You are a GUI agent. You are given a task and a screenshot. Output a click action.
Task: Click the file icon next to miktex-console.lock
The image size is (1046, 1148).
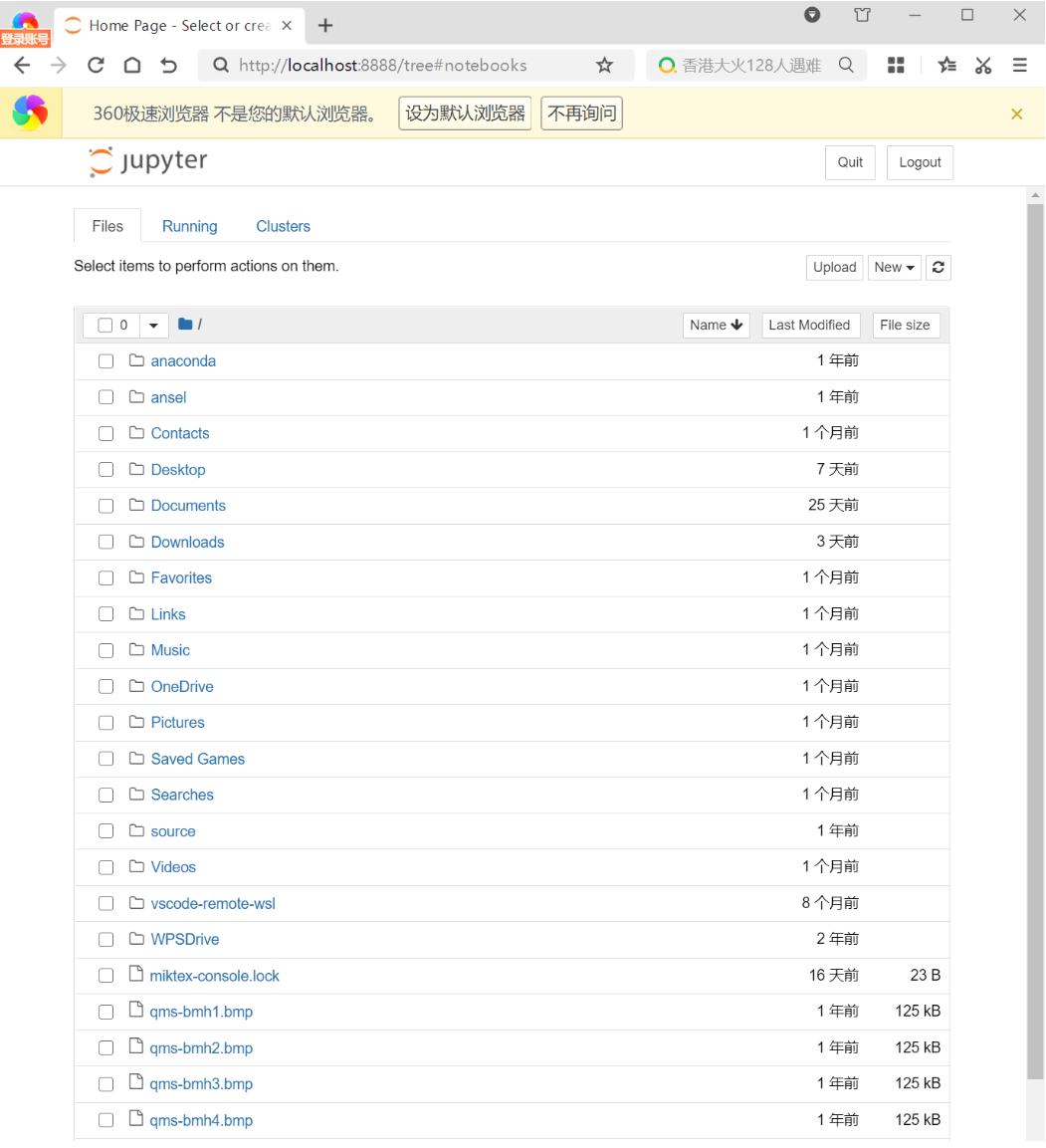[135, 975]
